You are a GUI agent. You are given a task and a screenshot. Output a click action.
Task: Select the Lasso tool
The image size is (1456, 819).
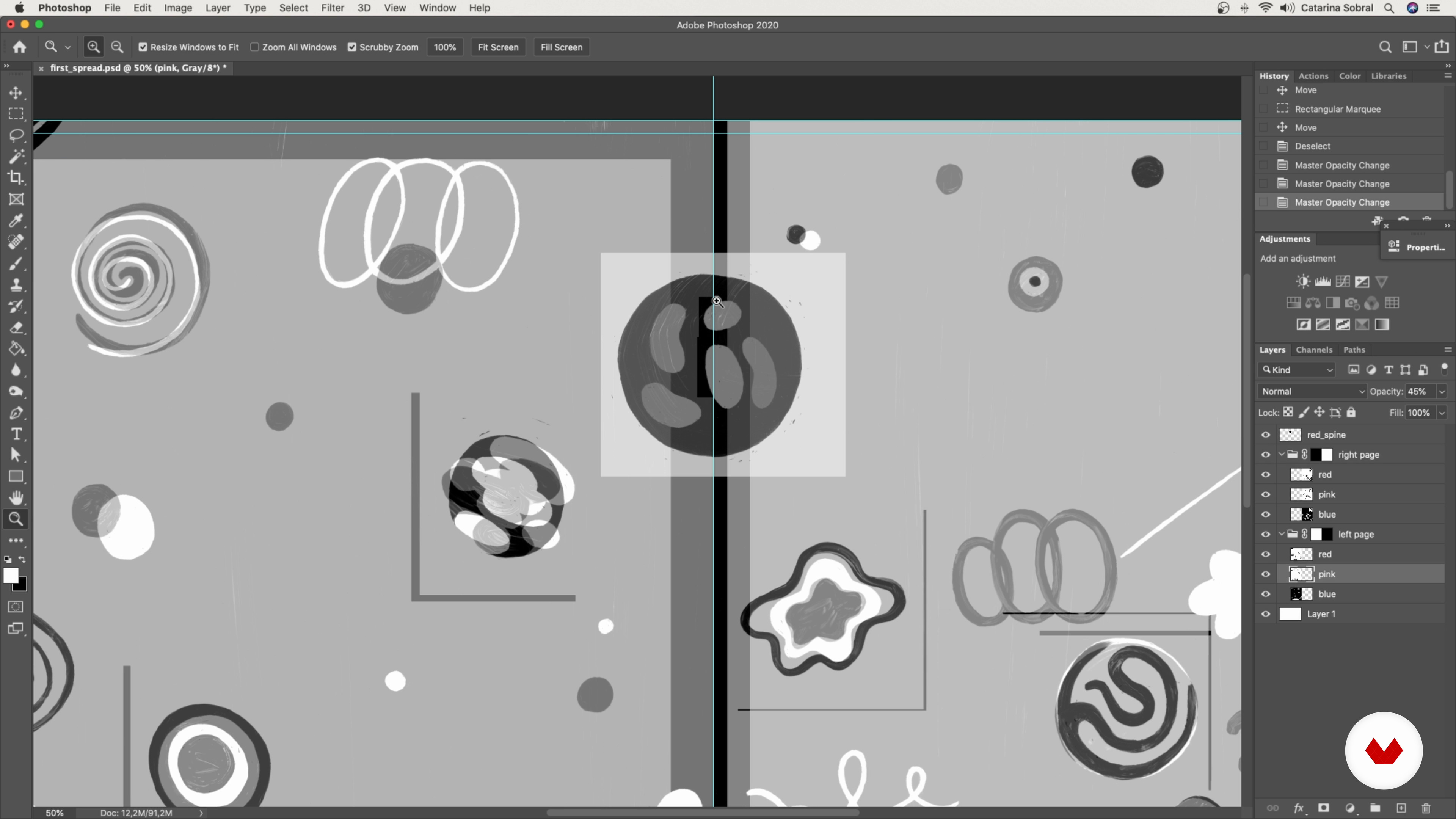tap(16, 135)
